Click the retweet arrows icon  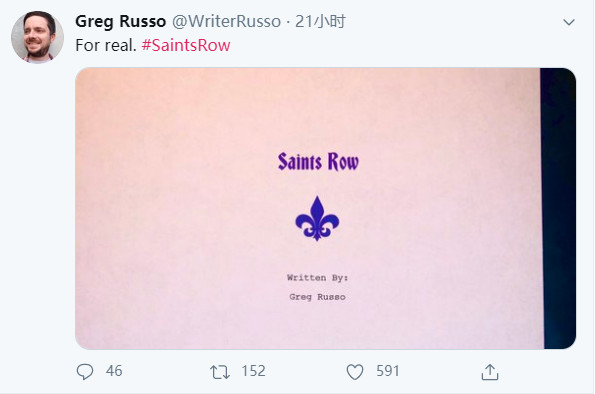[220, 372]
